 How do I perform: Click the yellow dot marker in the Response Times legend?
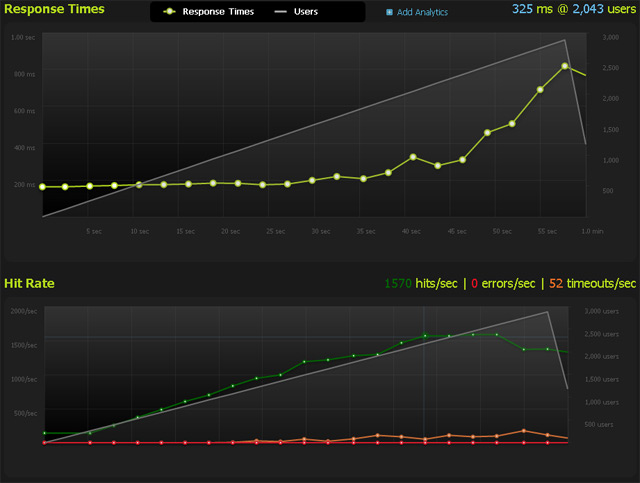[168, 12]
